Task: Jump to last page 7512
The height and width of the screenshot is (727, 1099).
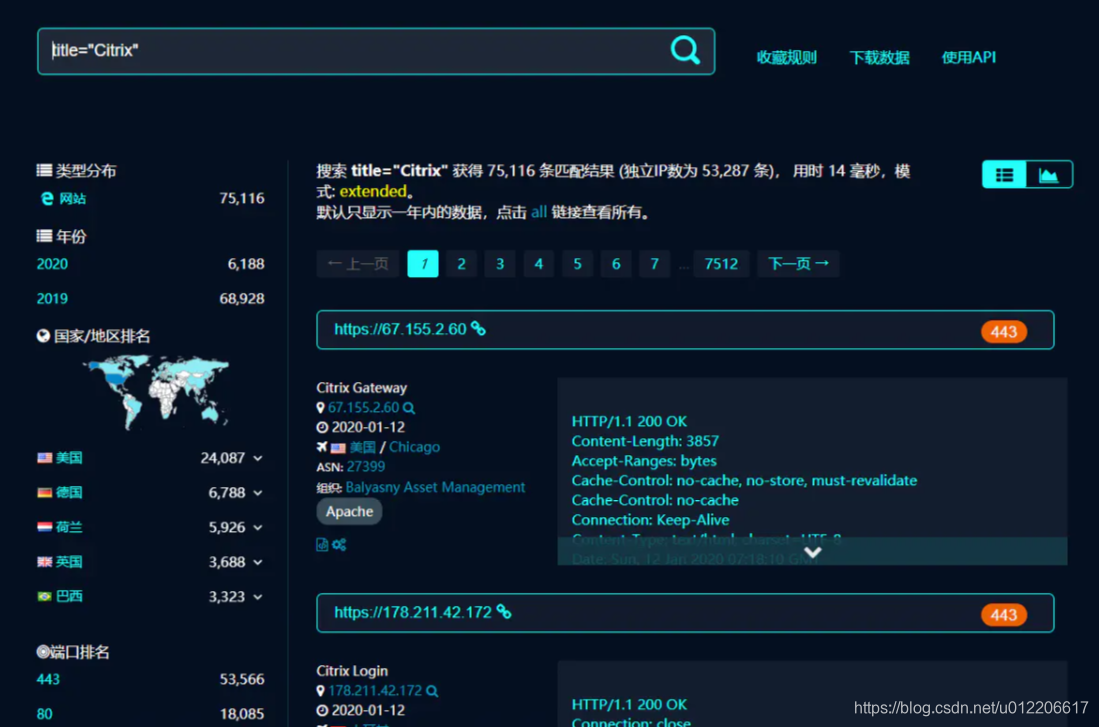Action: (x=720, y=264)
